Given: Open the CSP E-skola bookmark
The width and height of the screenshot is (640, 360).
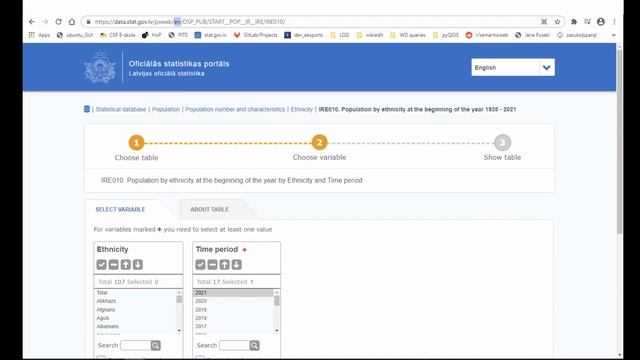Looking at the screenshot, I should [x=118, y=35].
